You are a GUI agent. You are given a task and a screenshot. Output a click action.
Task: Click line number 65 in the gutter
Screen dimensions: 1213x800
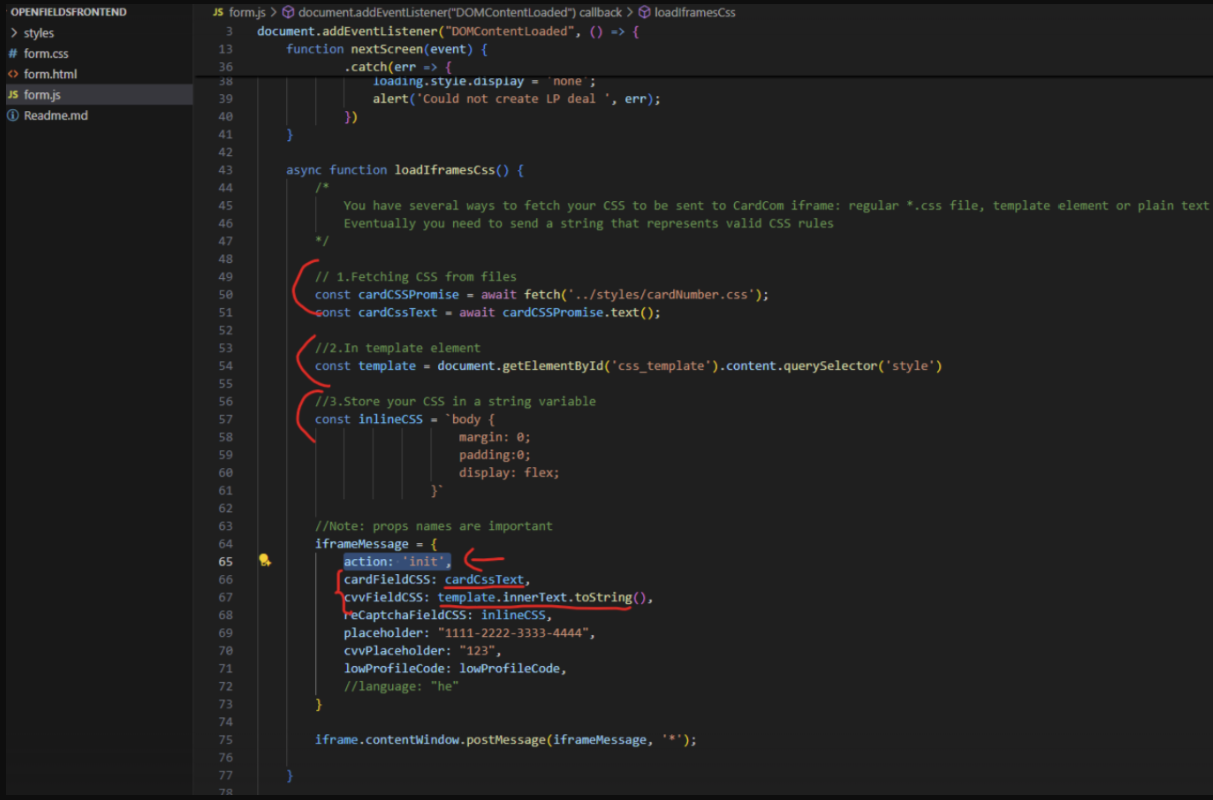(225, 562)
